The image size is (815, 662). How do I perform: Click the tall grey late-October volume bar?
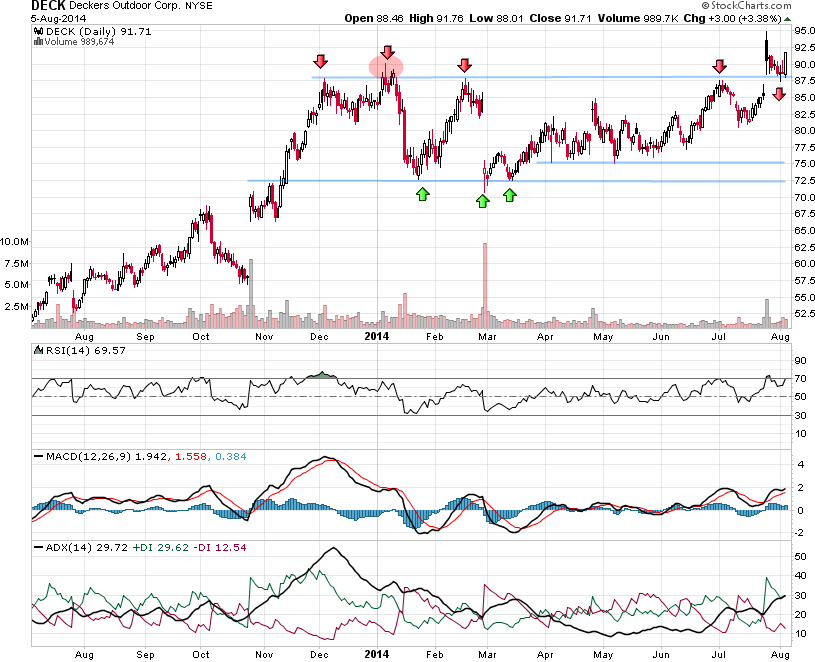pos(251,294)
